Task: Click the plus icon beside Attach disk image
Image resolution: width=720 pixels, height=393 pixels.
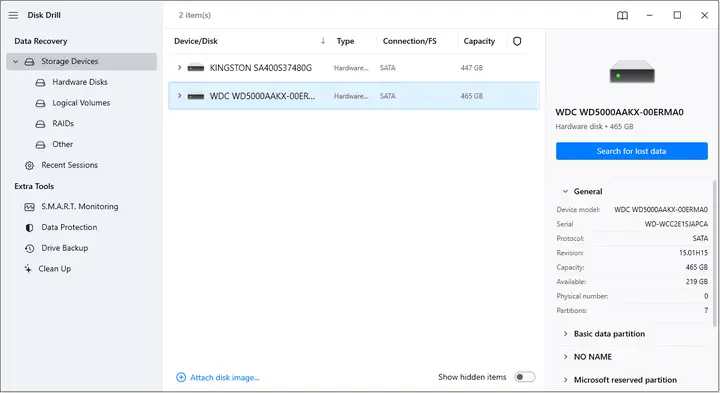Action: coord(181,377)
